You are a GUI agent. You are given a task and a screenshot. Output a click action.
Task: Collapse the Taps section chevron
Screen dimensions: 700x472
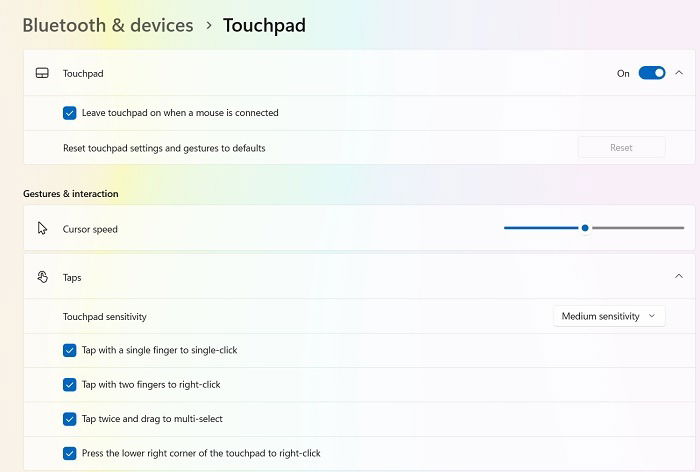(679, 276)
